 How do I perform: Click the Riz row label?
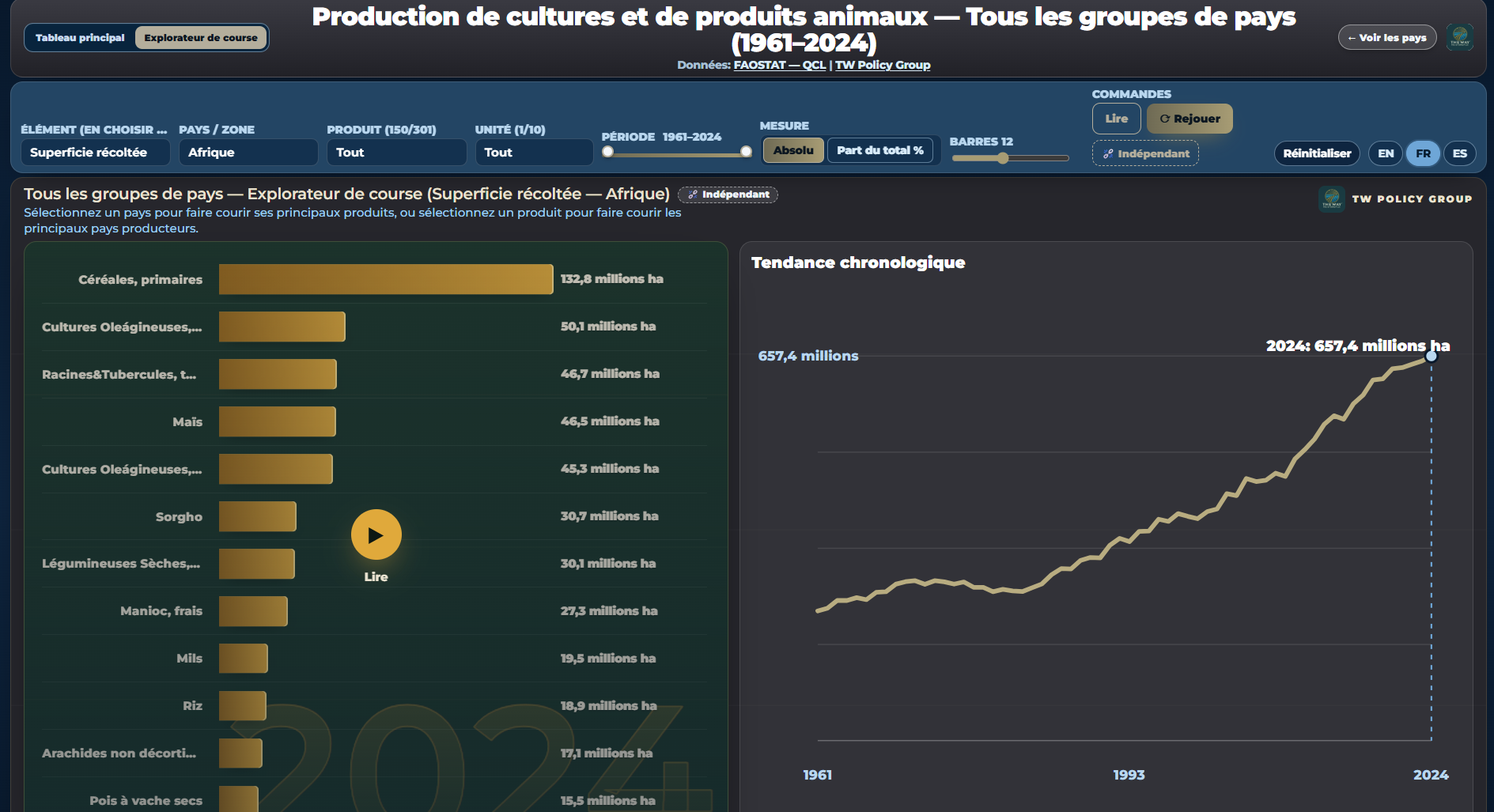pyautogui.click(x=193, y=706)
